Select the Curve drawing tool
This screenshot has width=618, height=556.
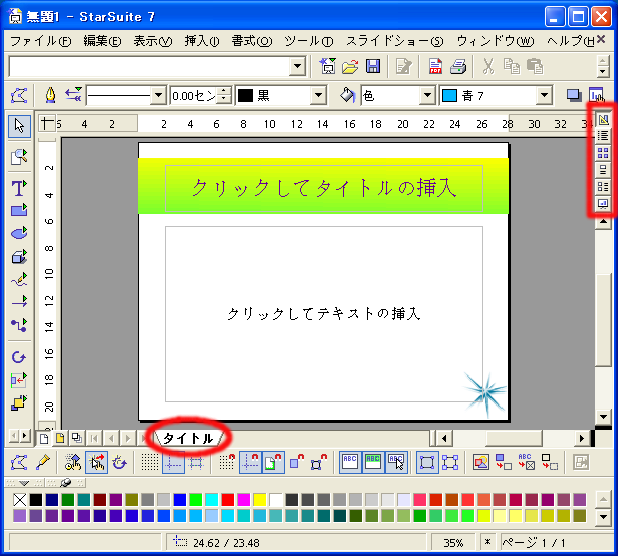tap(19, 280)
